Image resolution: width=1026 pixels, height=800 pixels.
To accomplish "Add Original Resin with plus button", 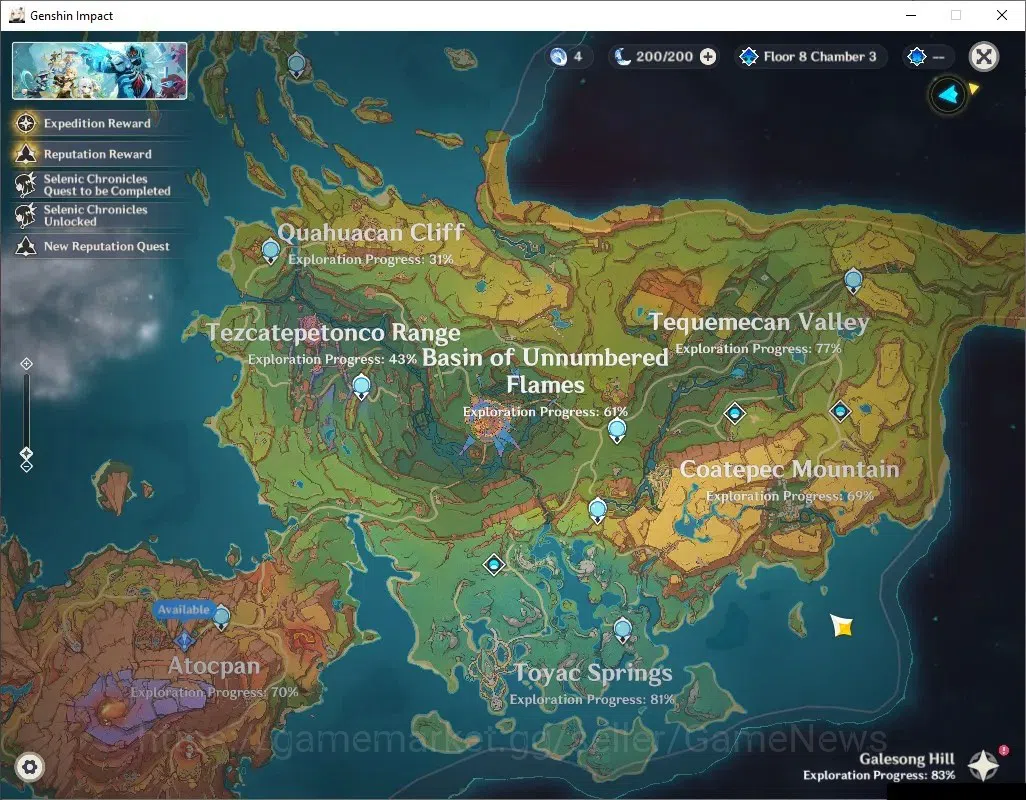I will (708, 57).
